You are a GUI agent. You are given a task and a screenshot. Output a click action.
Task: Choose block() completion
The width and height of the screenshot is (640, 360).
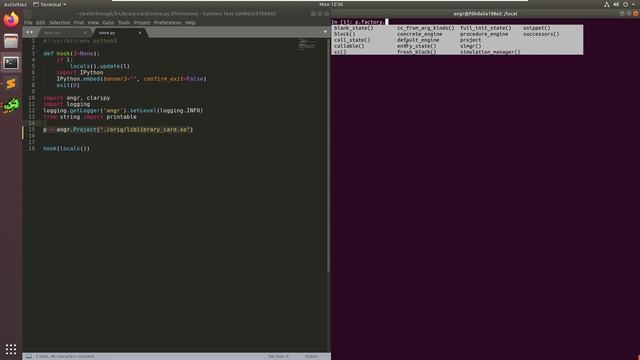(x=344, y=34)
